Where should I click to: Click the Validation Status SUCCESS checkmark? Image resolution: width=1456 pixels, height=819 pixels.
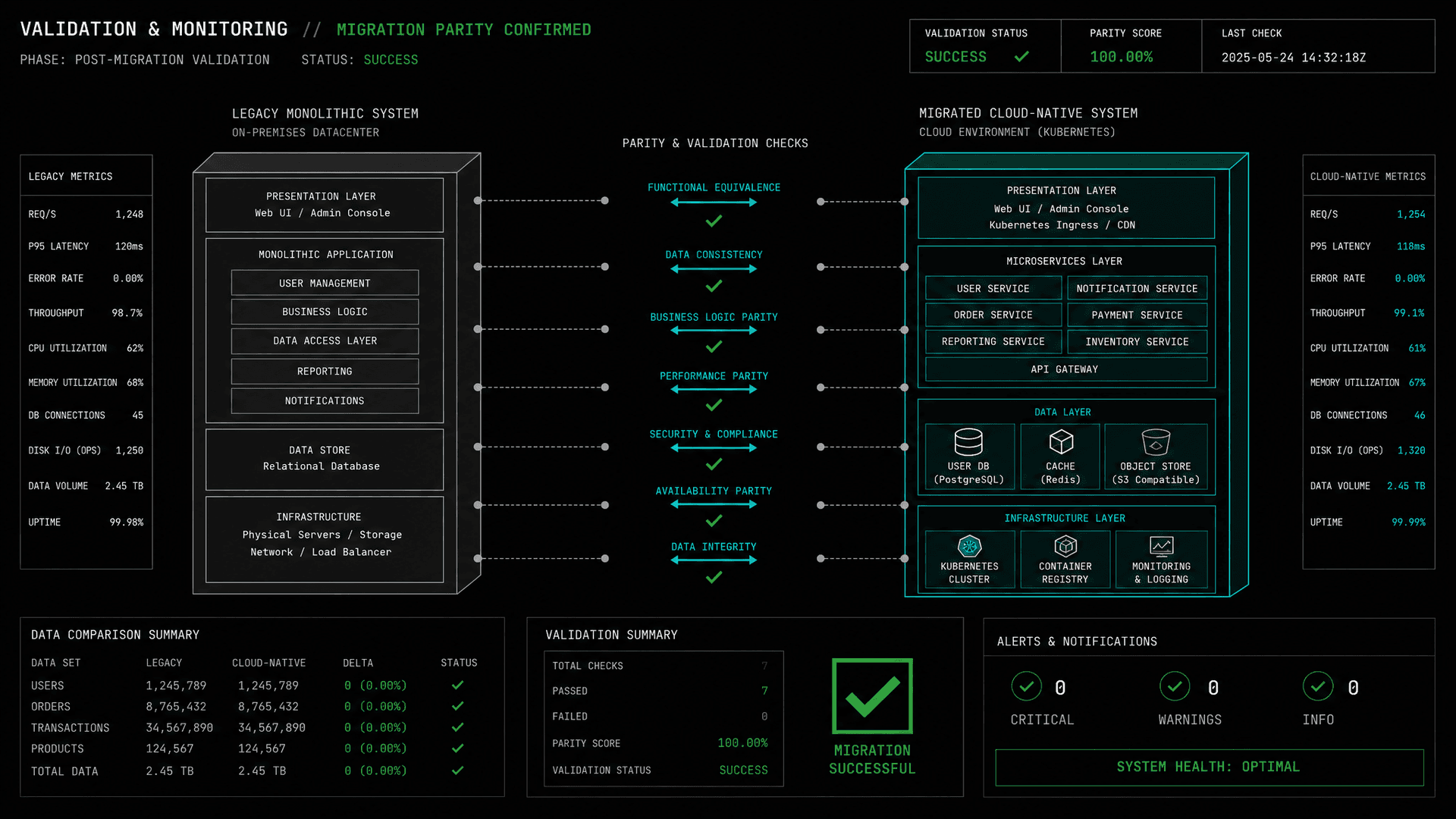coord(1021,56)
